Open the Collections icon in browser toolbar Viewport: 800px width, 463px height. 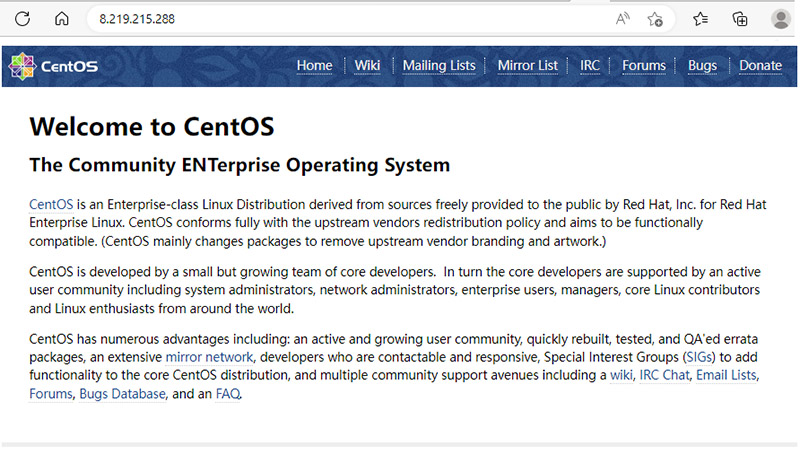tap(741, 19)
